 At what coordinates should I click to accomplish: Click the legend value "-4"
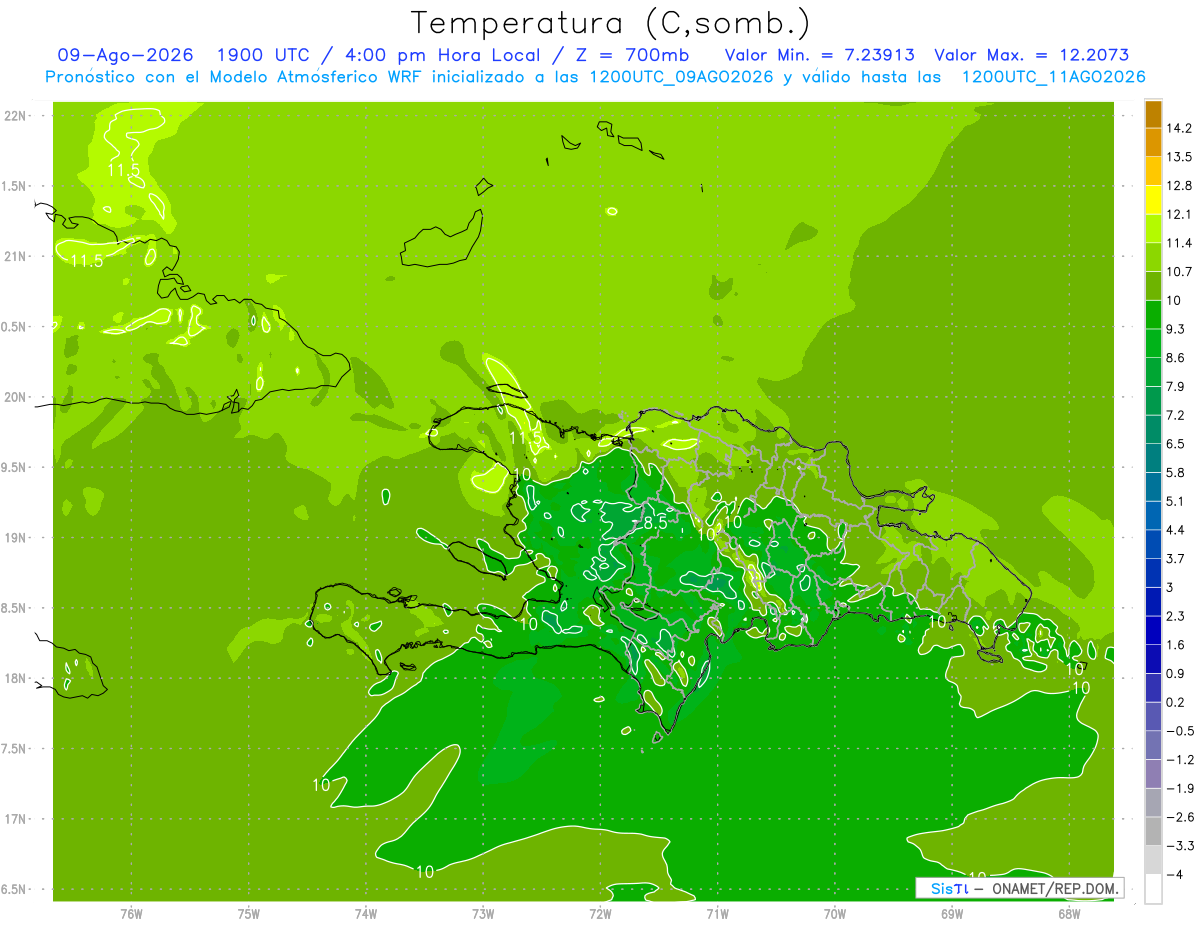(1177, 874)
